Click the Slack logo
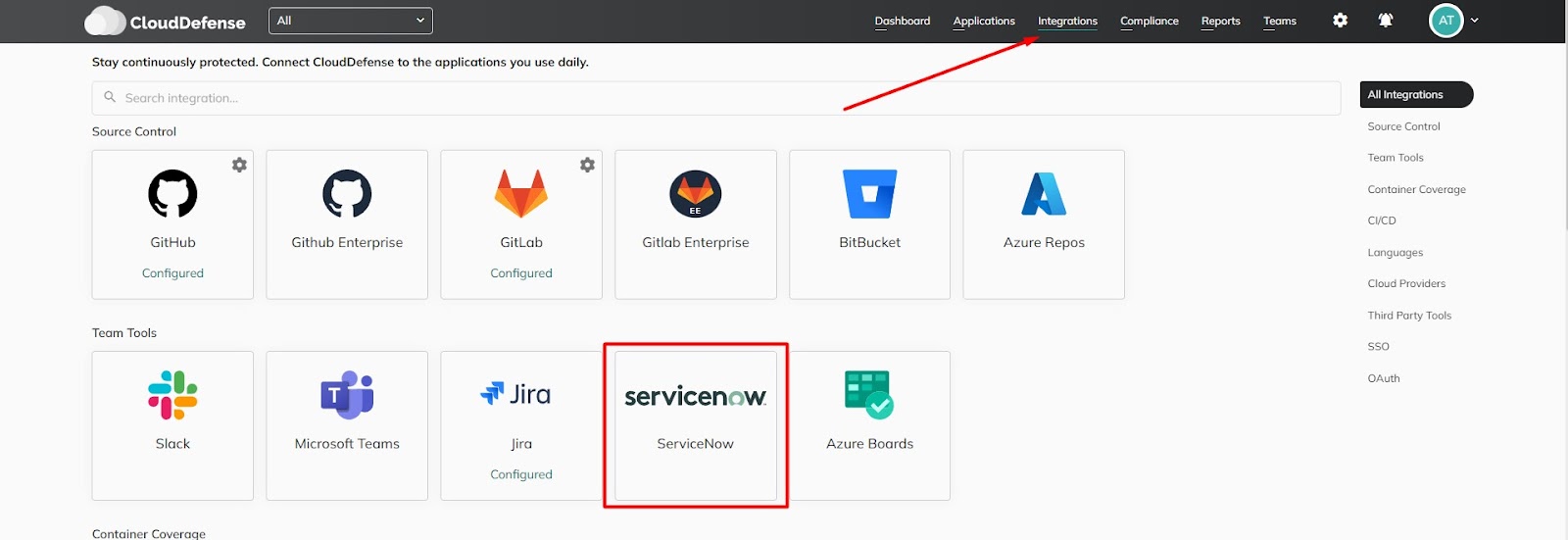 point(172,395)
